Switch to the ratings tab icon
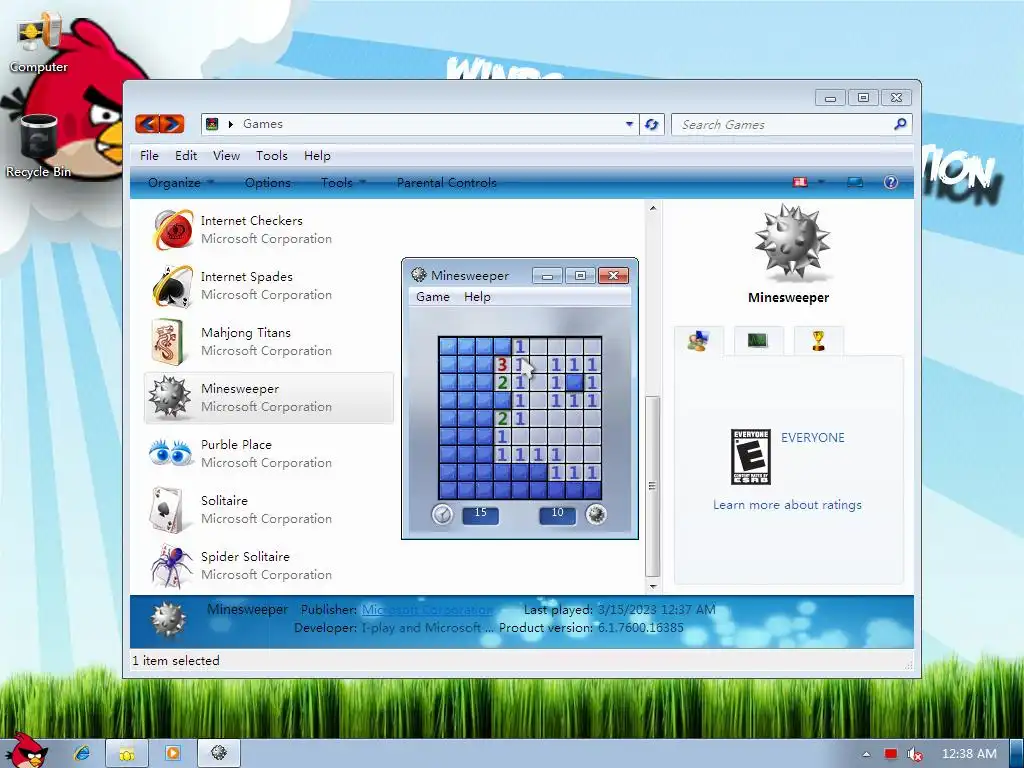 coord(698,340)
